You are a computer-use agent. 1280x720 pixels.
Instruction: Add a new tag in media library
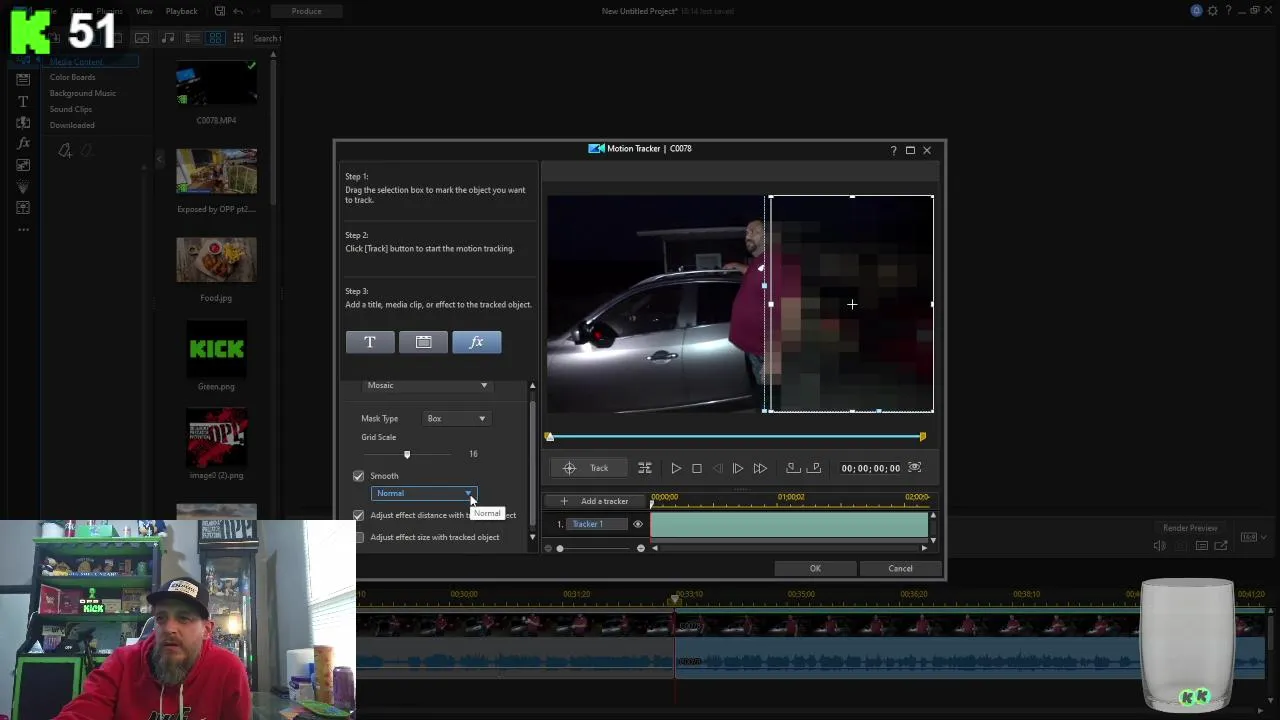[65, 151]
